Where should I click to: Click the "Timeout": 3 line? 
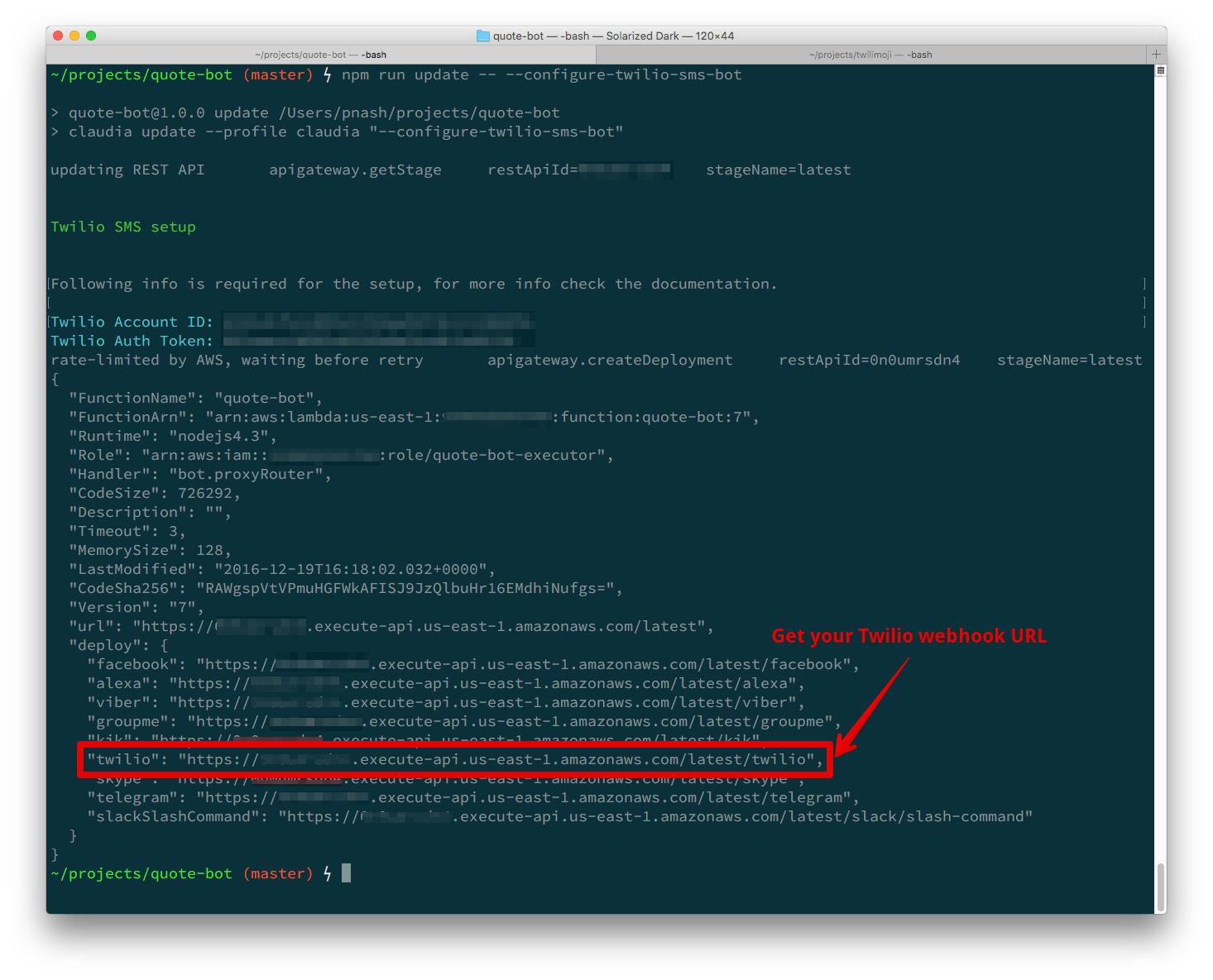pyautogui.click(x=127, y=531)
